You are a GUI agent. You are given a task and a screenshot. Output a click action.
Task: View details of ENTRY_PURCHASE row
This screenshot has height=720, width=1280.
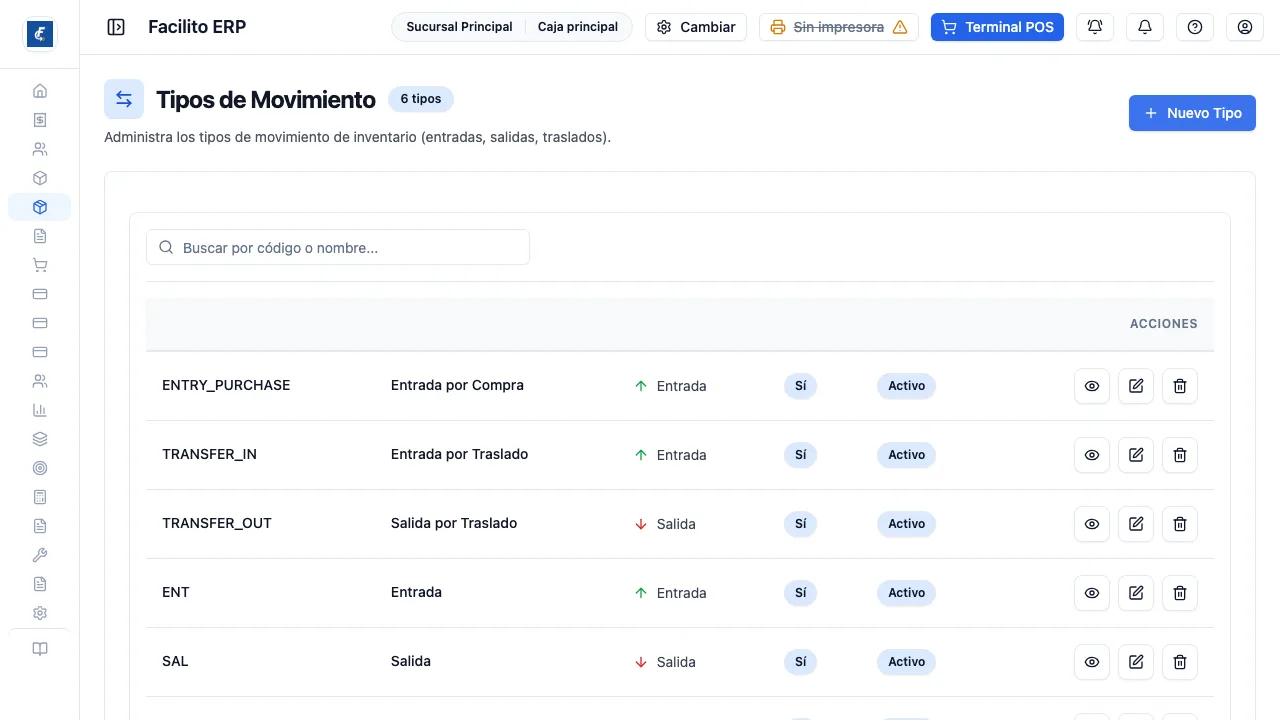(1092, 386)
